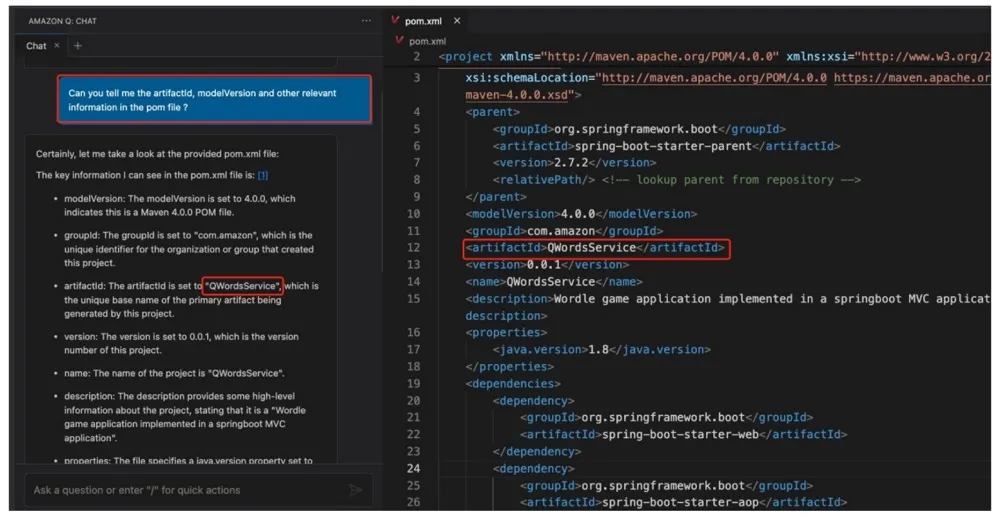Image resolution: width=1000 pixels, height=518 pixels.
Task: Click the groupId bullet in chat response
Action: [189, 249]
